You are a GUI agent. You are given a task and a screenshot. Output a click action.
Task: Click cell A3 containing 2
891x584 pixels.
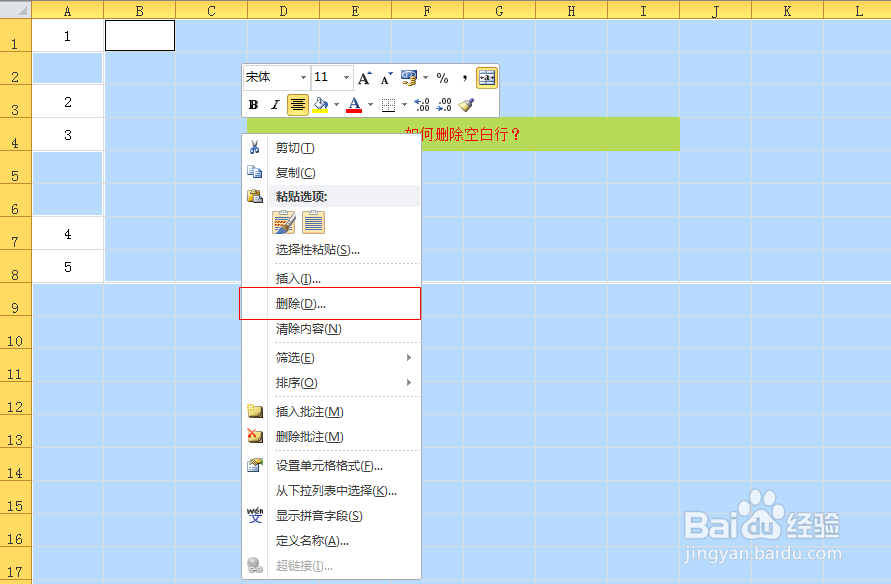tap(68, 102)
